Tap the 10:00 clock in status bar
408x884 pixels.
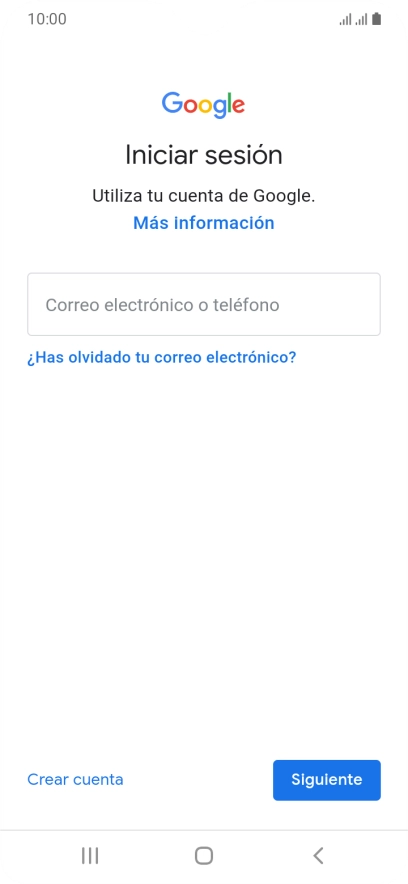click(47, 19)
